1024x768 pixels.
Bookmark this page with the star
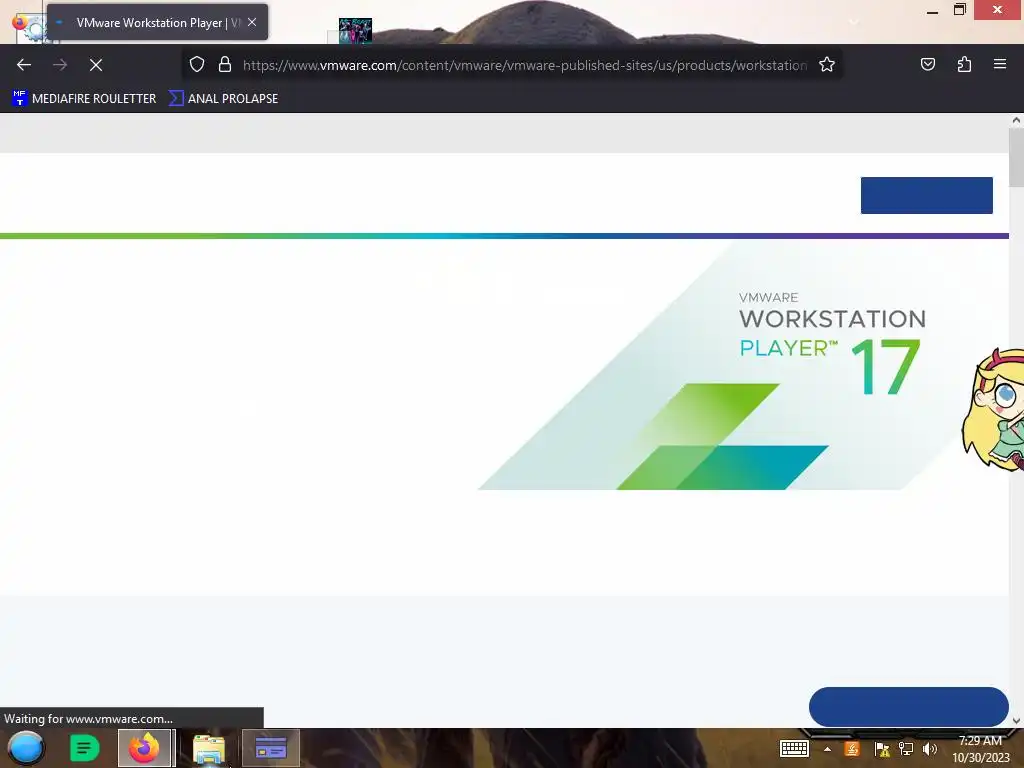[x=827, y=65]
